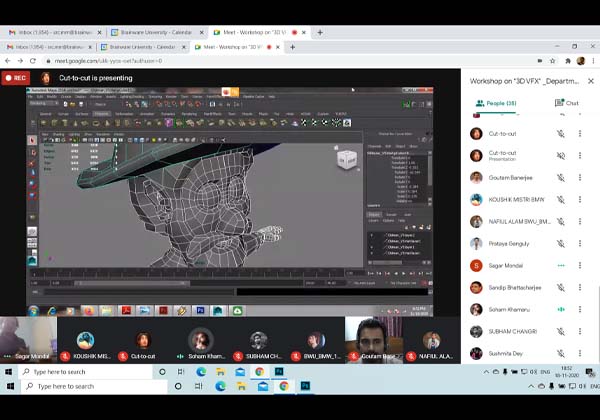Toggle Goutam Banerjee's muted mic icon
The width and height of the screenshot is (600, 420).
tap(561, 177)
